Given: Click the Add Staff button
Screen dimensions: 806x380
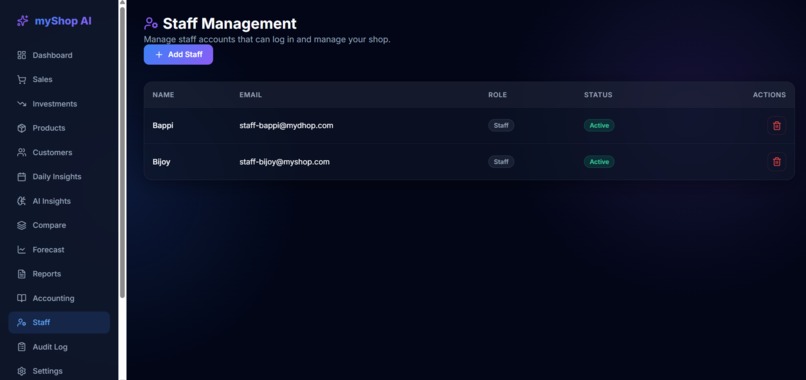Looking at the screenshot, I should pyautogui.click(x=178, y=55).
